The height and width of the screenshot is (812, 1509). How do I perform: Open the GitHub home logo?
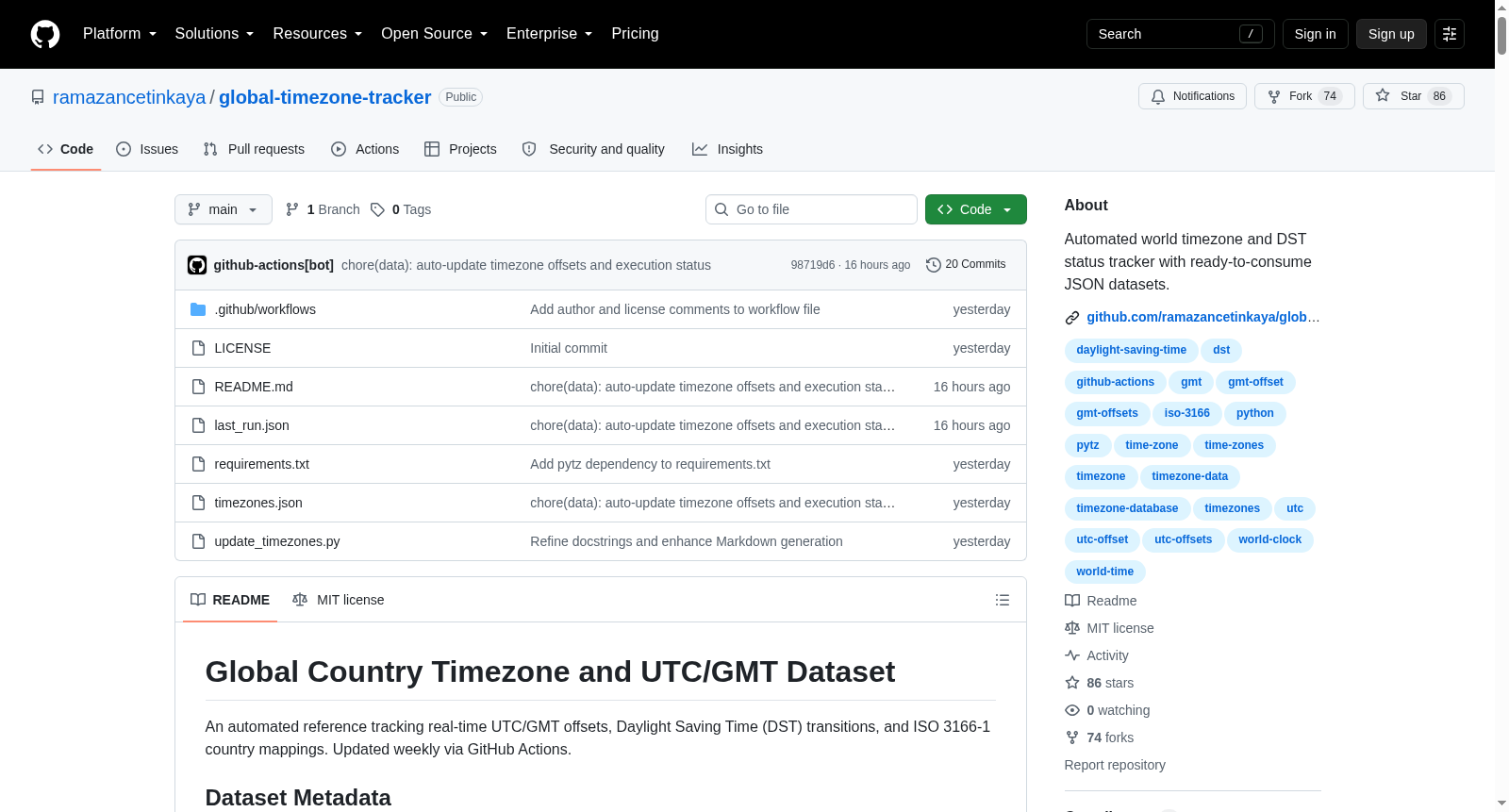coord(45,34)
